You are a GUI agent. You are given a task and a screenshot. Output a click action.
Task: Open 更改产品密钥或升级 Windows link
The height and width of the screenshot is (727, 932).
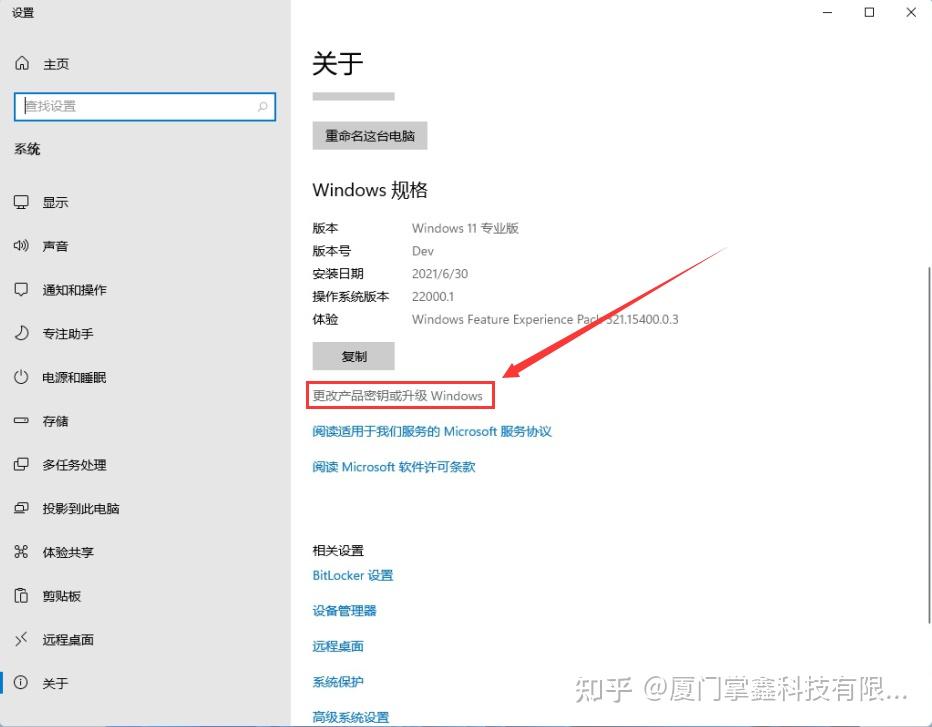398,396
